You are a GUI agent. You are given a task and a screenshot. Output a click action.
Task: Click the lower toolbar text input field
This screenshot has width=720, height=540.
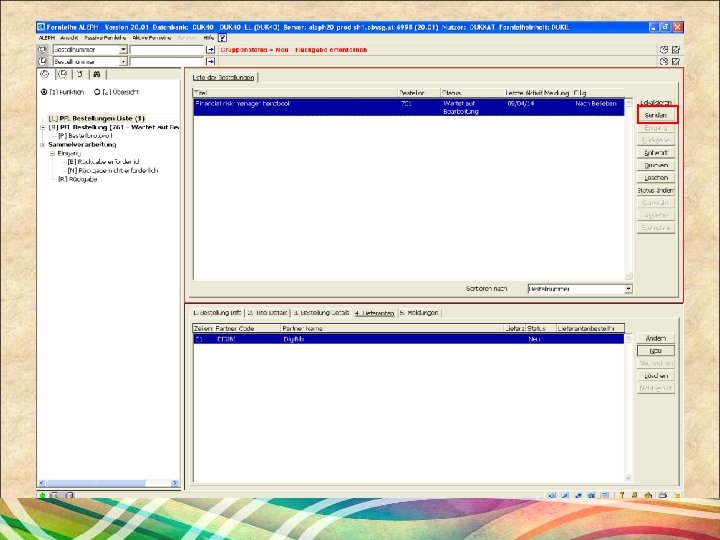167,61
